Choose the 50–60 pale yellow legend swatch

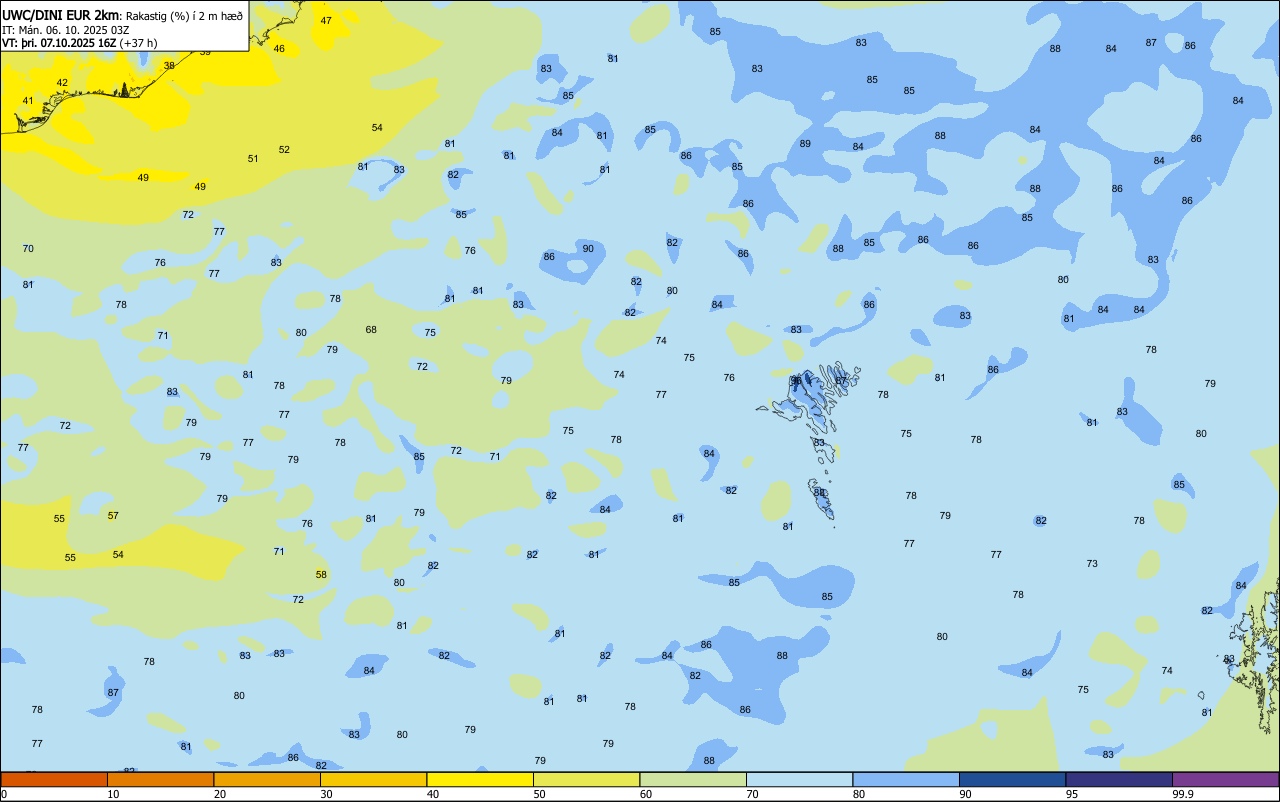coord(586,779)
